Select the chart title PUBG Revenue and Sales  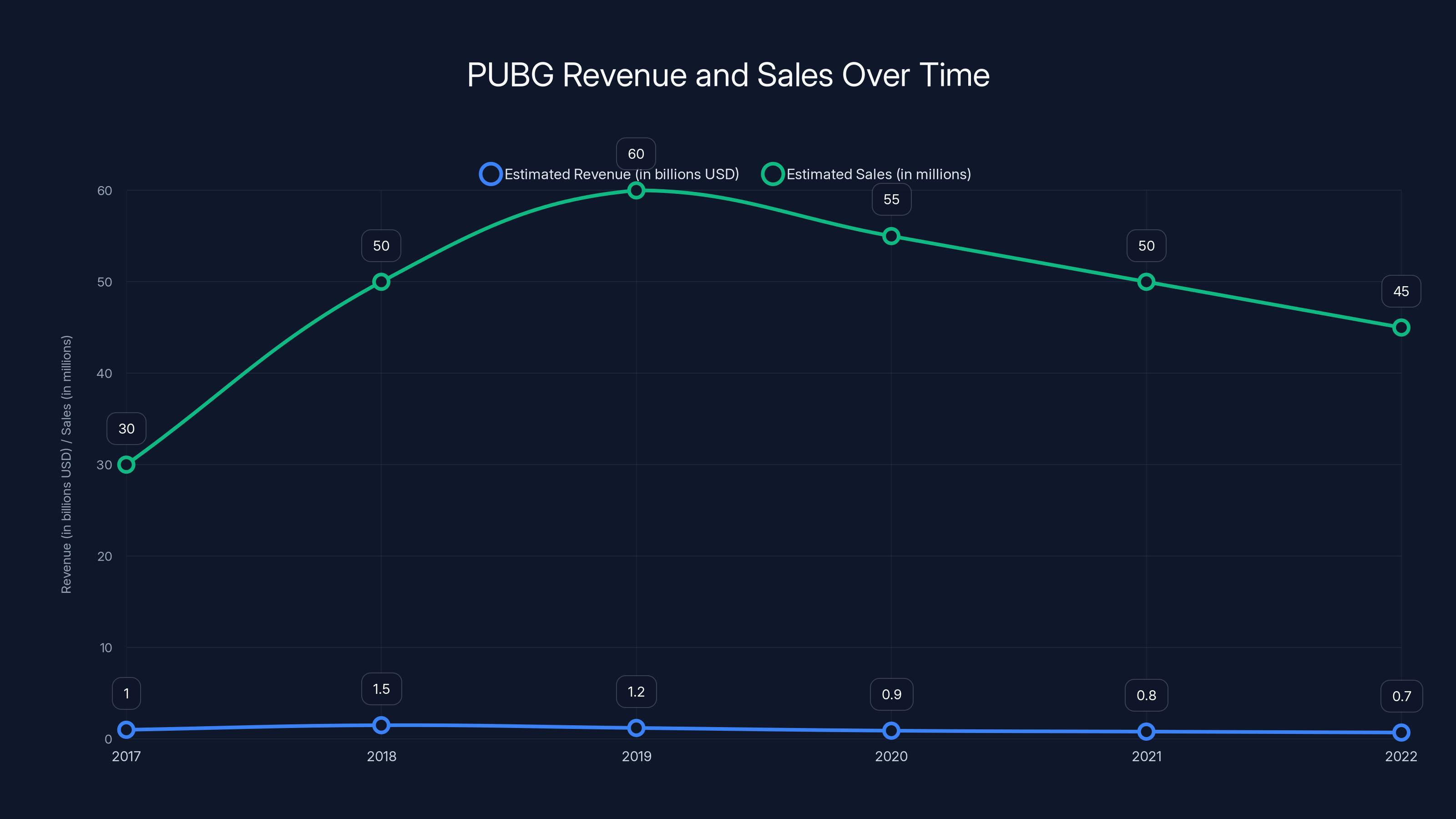tap(728, 75)
